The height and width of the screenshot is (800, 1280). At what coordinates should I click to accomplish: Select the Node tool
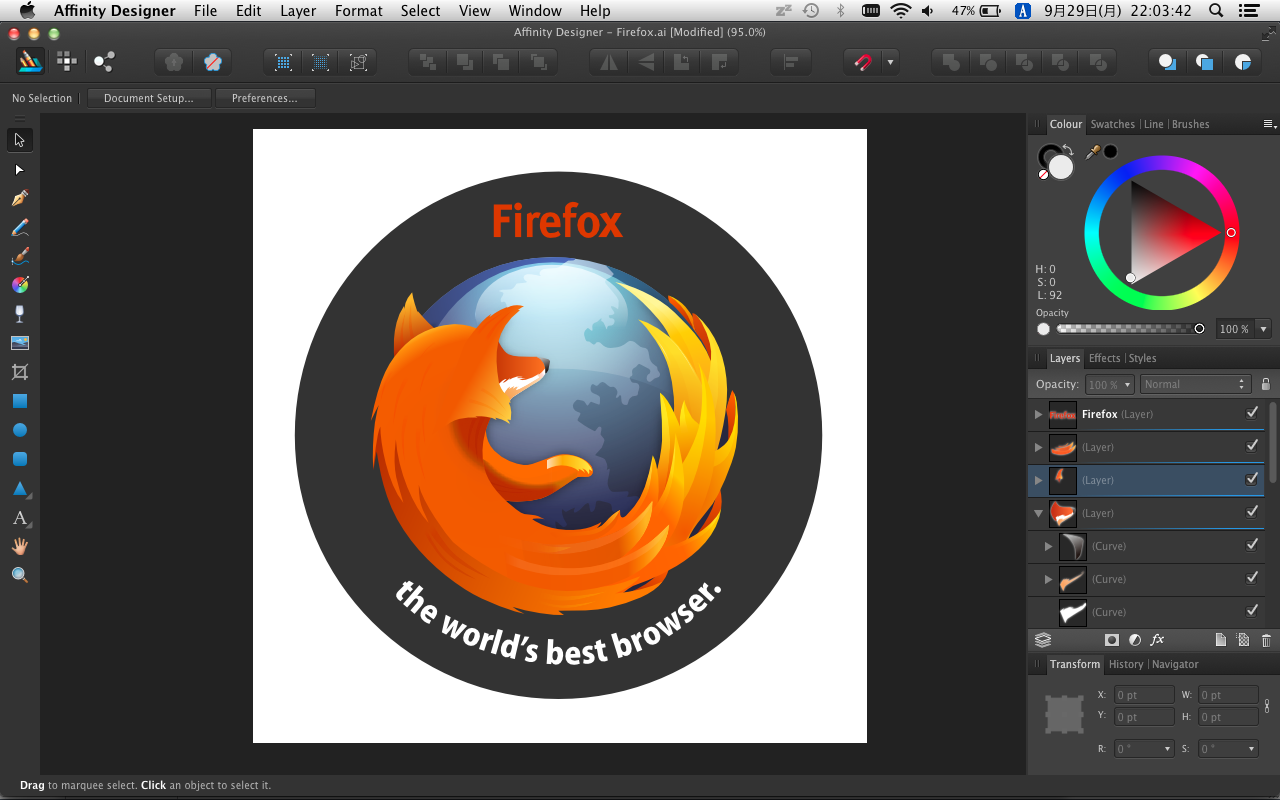click(x=19, y=170)
